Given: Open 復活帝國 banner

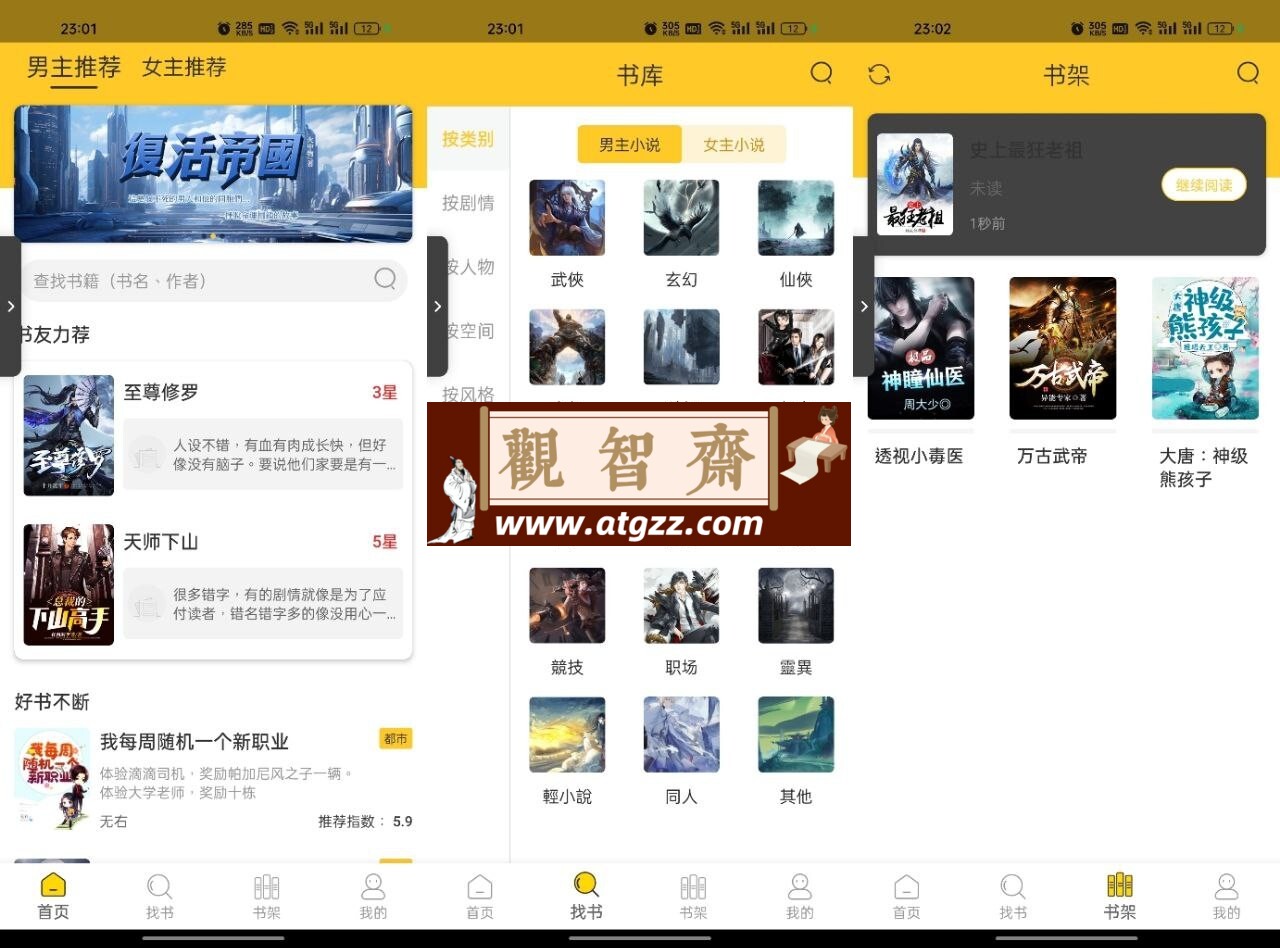Looking at the screenshot, I should pyautogui.click(x=213, y=174).
